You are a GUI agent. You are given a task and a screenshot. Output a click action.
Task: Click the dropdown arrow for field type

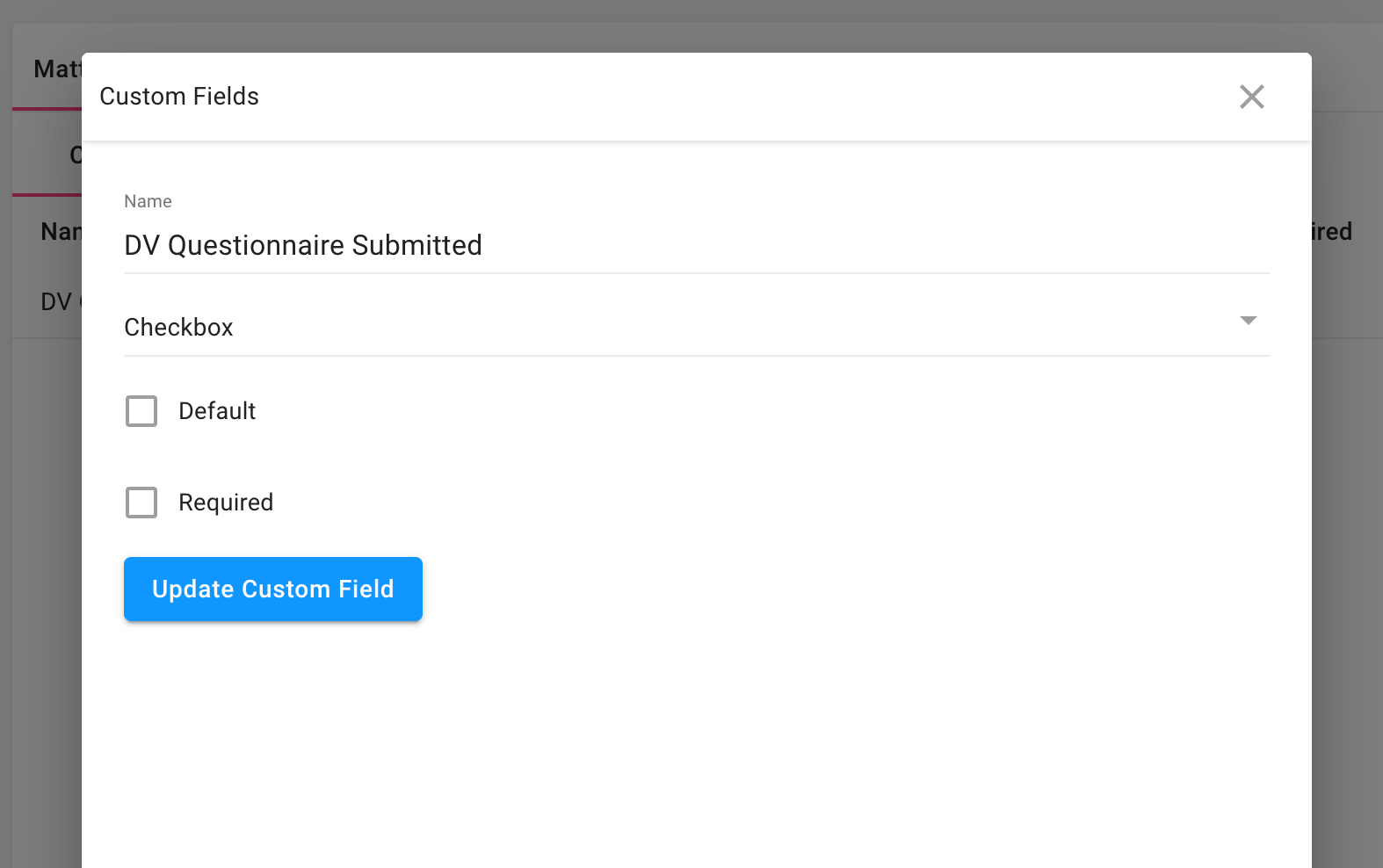pyautogui.click(x=1248, y=321)
